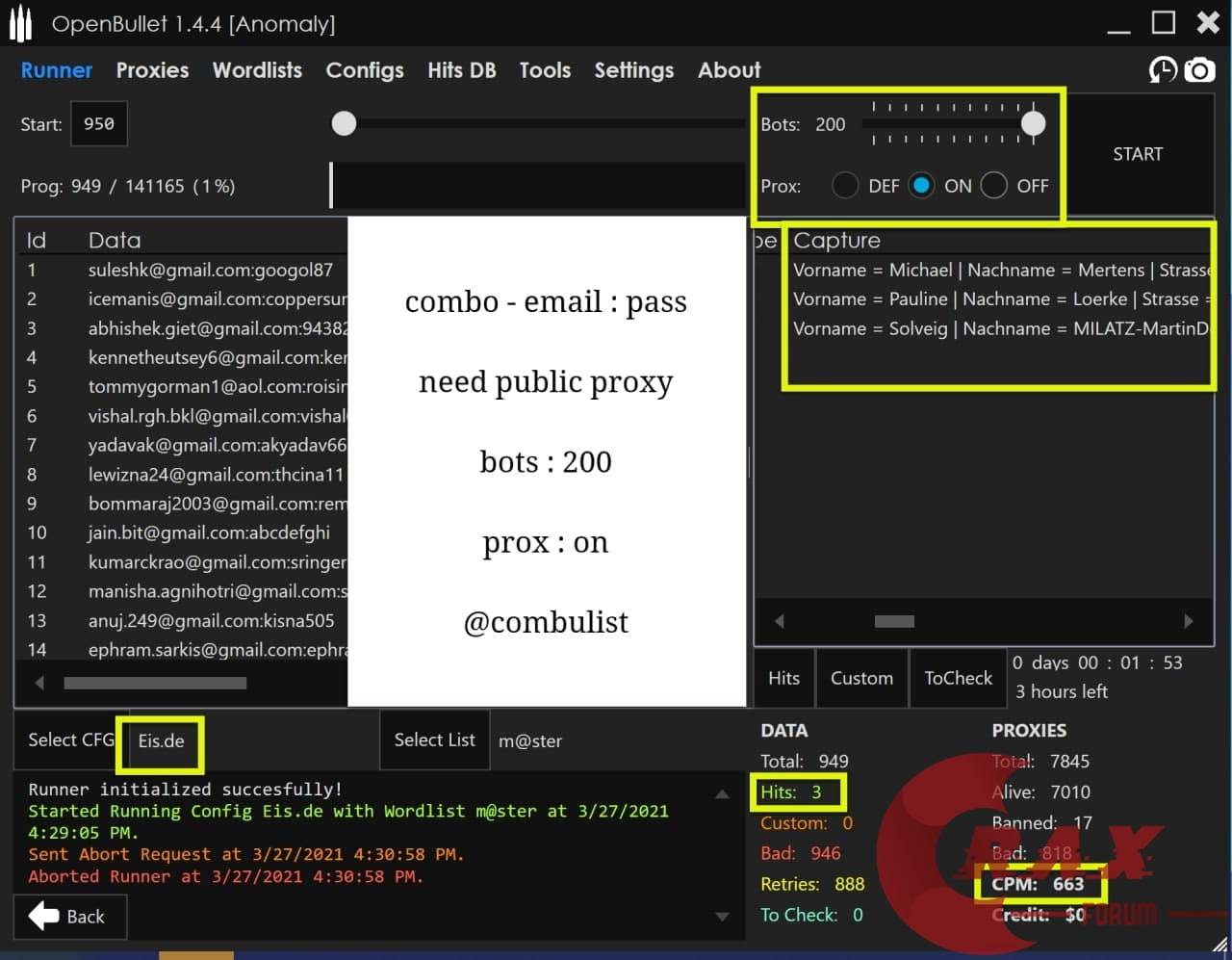
Task: Click the 'Retries: 888' data stat
Action: point(812,884)
